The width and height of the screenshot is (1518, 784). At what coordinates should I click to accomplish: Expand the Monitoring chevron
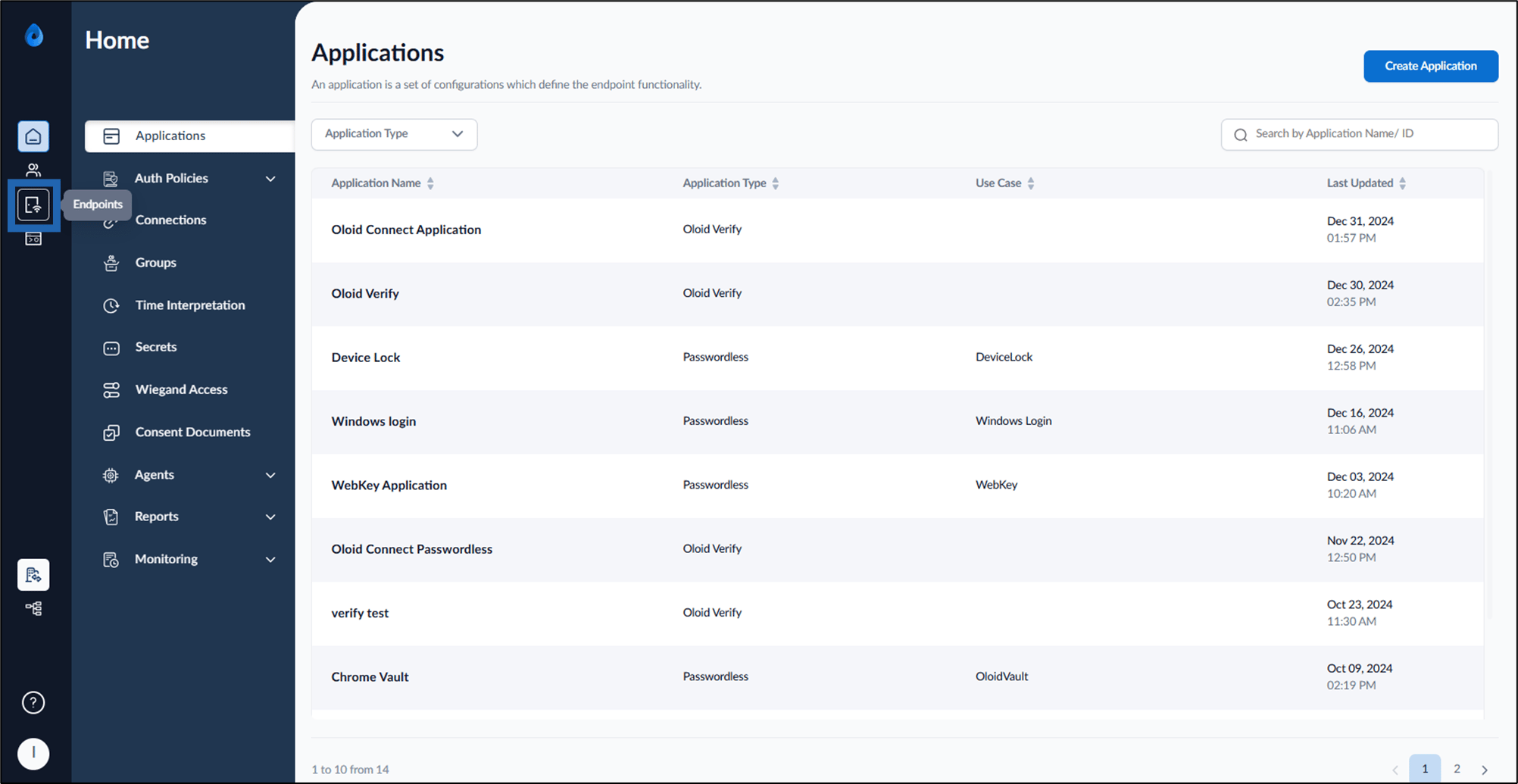click(x=270, y=560)
